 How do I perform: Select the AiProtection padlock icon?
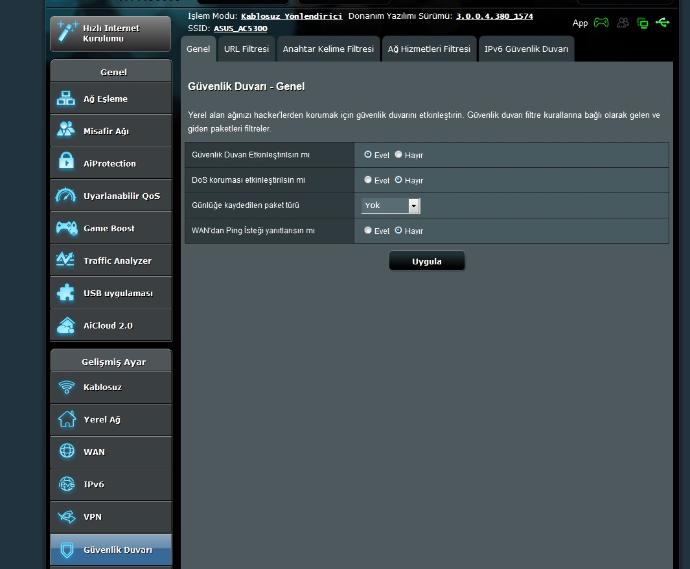[x=66, y=161]
